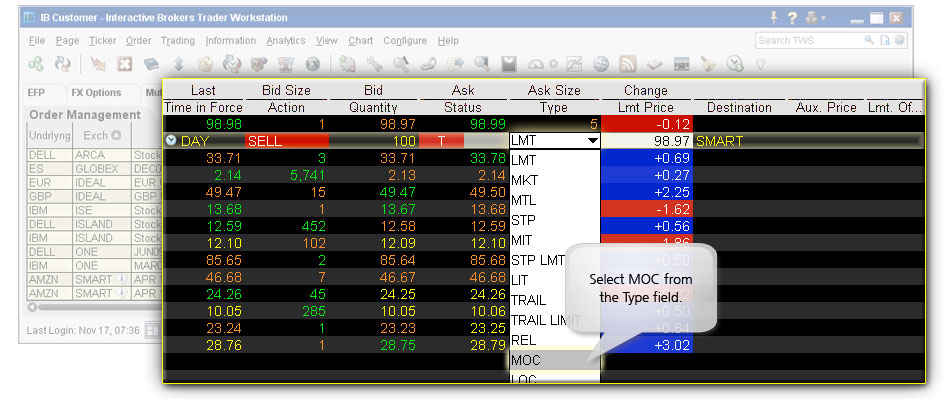Open dropdown arrow beside network icon
Screen dimensions: 948x400
823,18
